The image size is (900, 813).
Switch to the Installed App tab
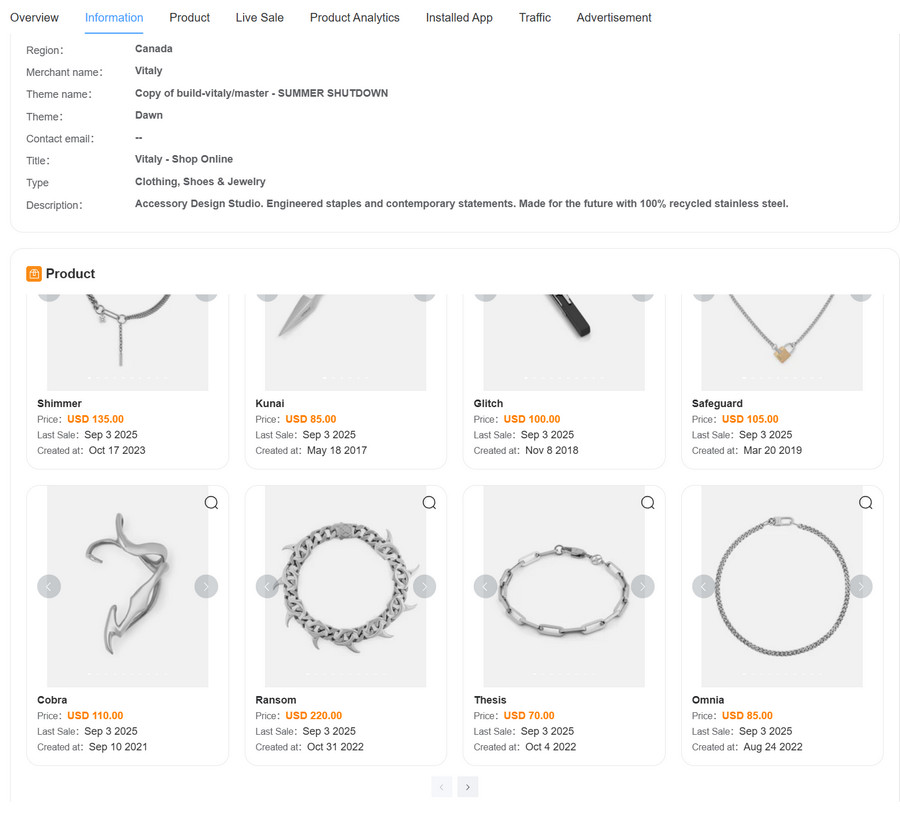459,18
